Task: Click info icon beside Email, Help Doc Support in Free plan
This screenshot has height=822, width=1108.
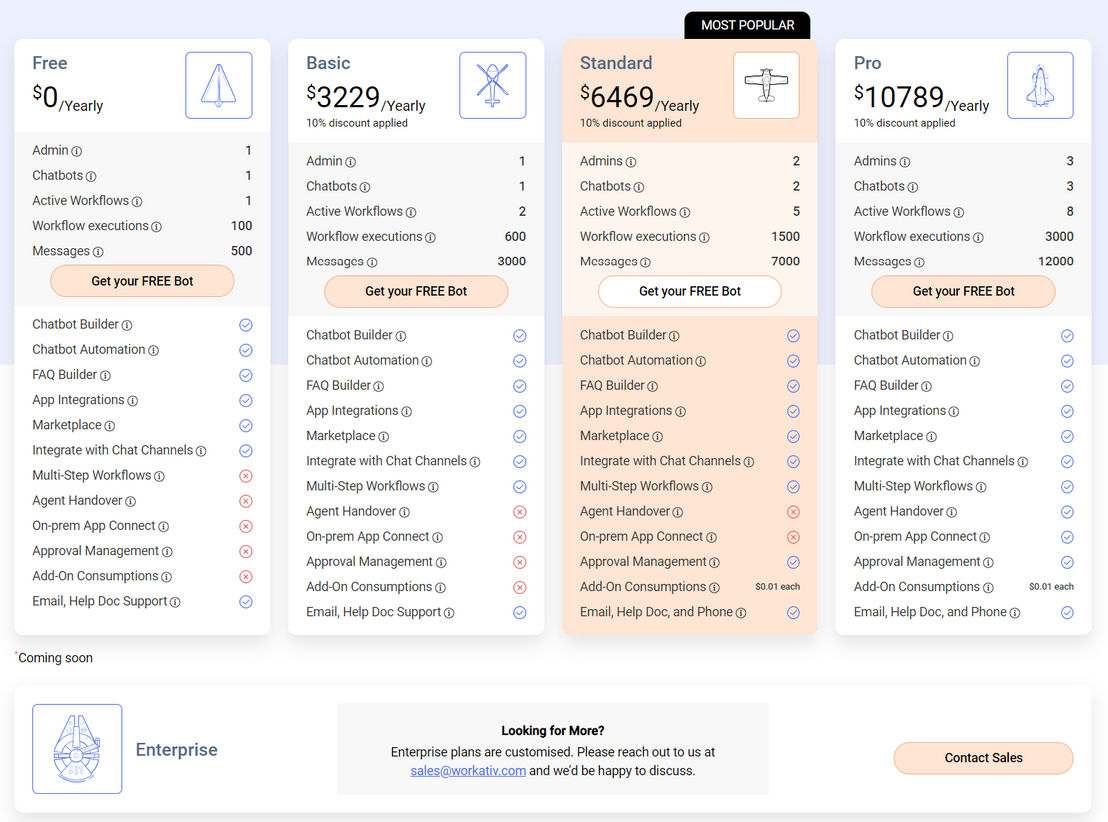Action: coord(175,602)
